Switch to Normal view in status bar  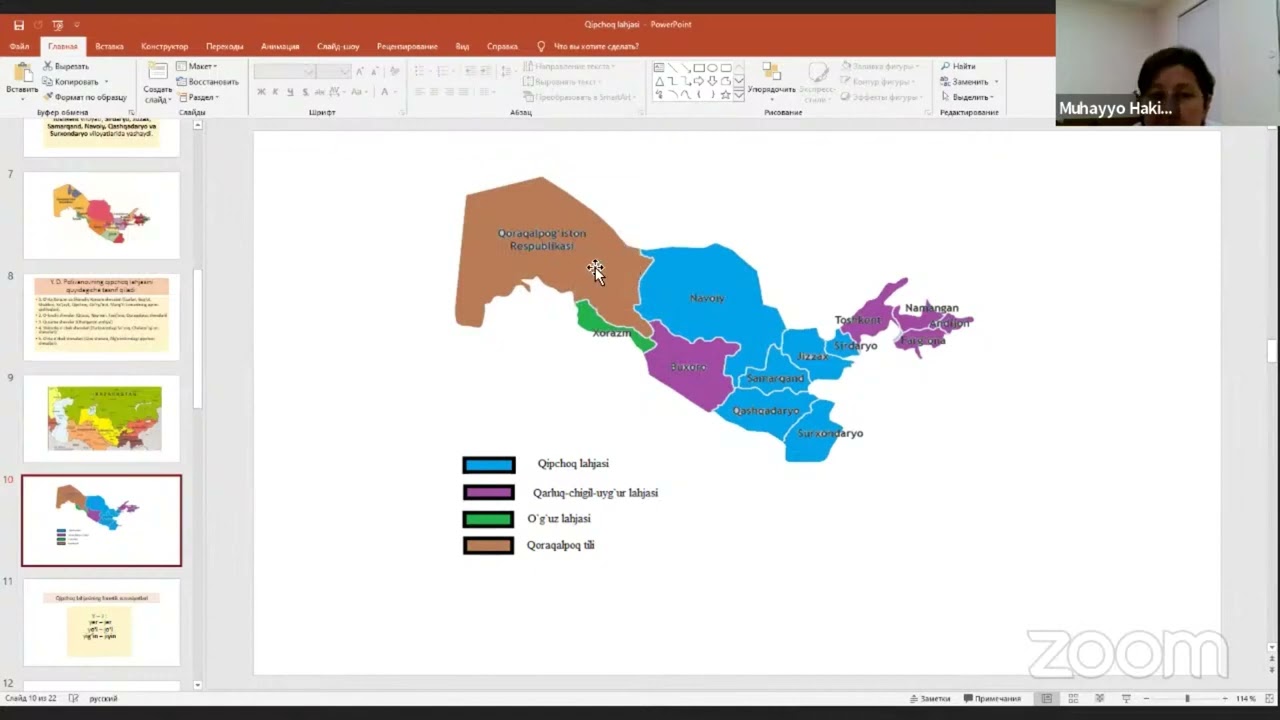tap(1046, 698)
